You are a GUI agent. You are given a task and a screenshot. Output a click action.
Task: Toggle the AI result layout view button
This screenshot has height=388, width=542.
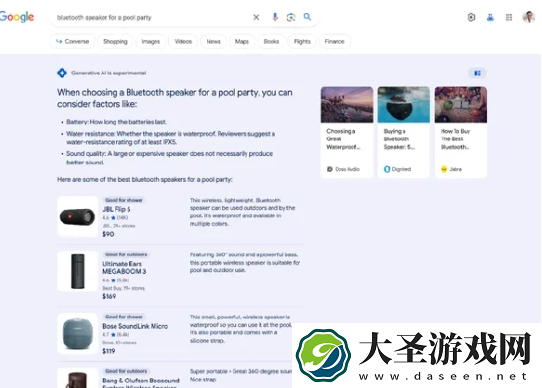point(477,73)
